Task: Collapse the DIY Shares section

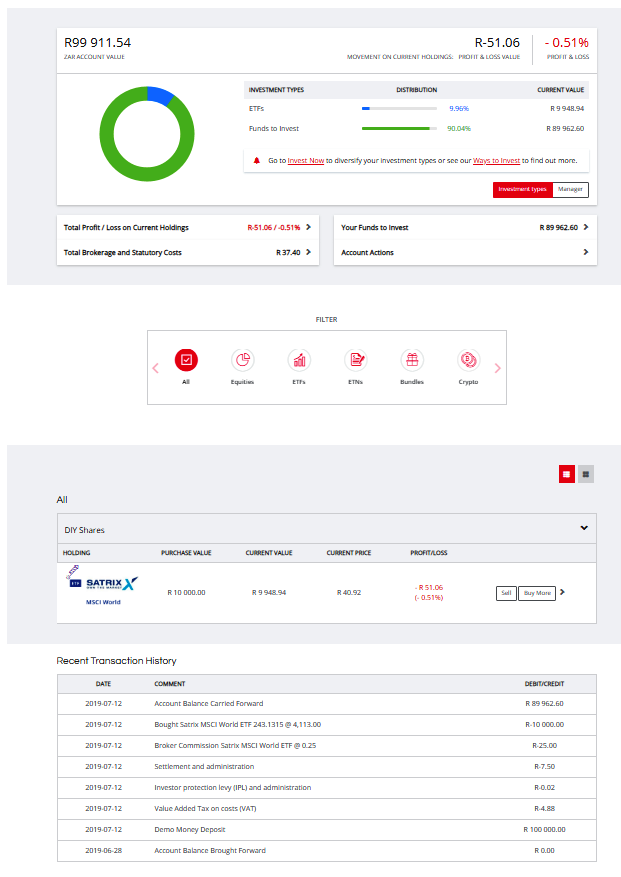Action: pos(584,528)
